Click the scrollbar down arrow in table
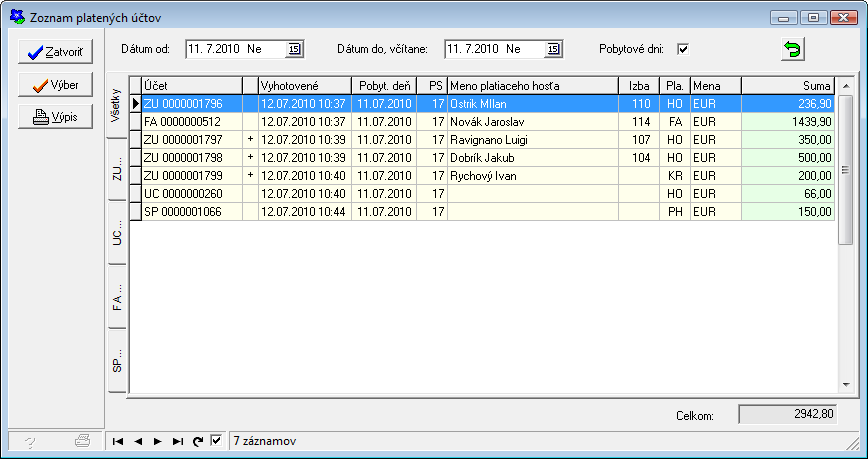The image size is (868, 459). pos(845,386)
